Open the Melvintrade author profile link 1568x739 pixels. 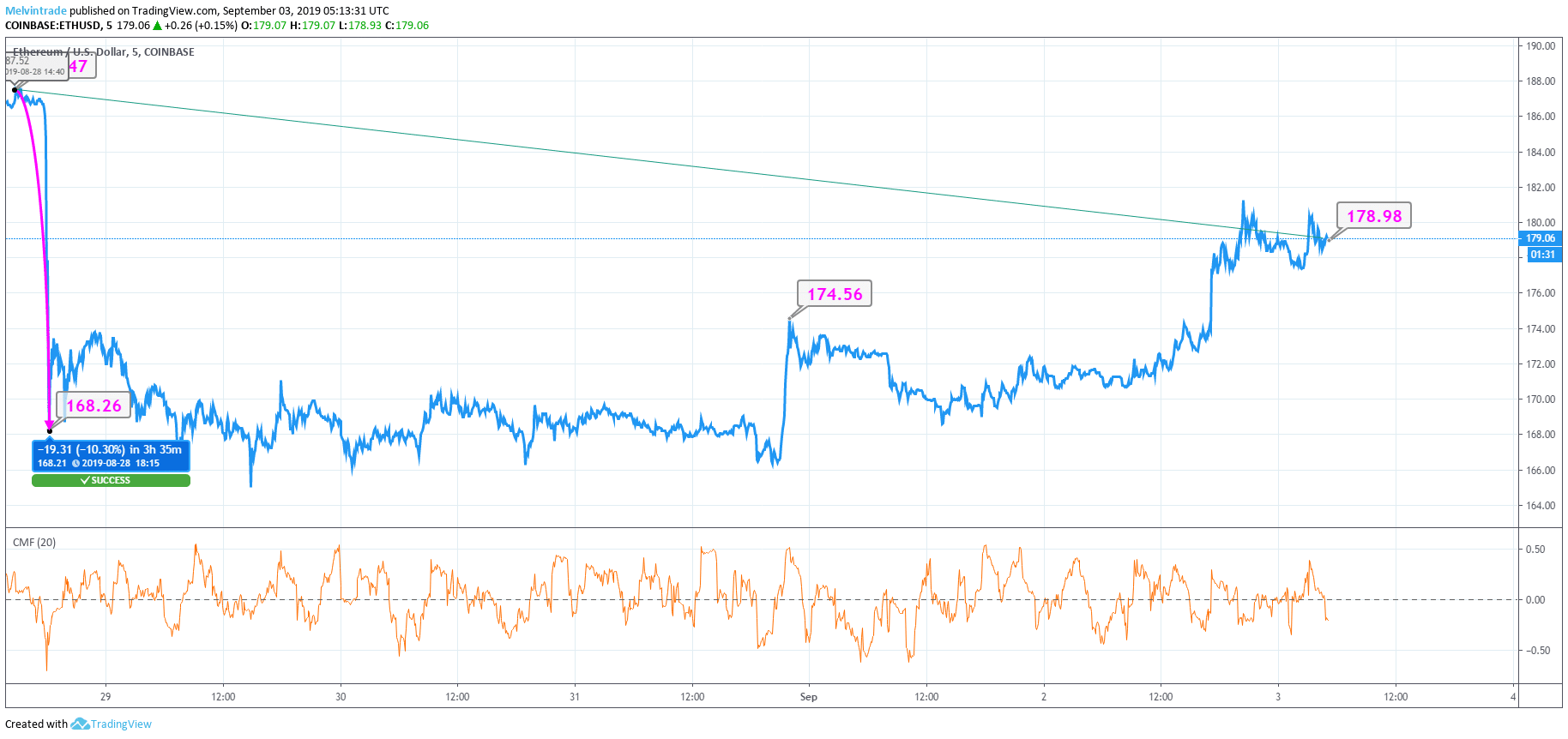point(36,11)
